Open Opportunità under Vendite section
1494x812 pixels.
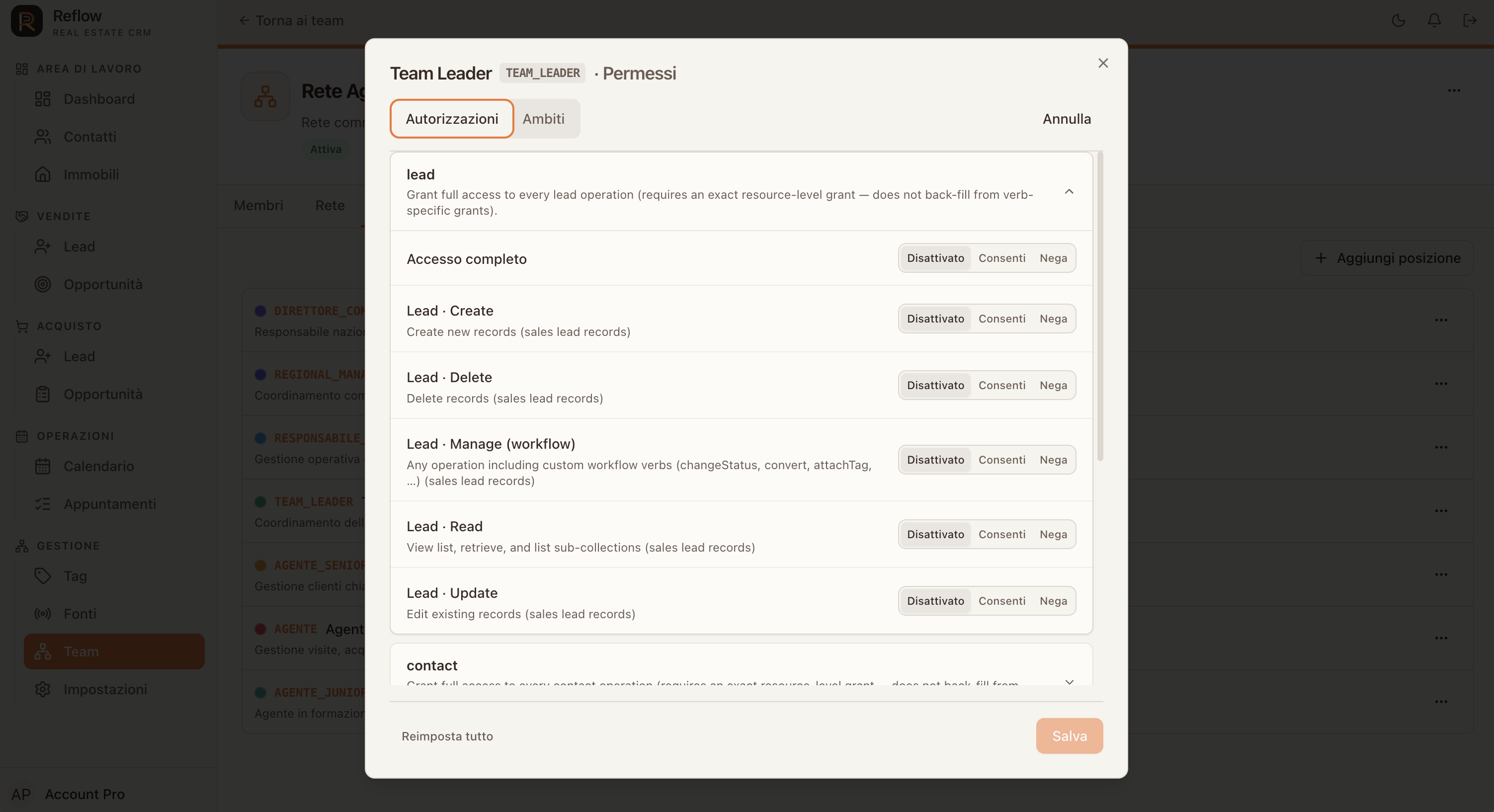click(x=114, y=284)
